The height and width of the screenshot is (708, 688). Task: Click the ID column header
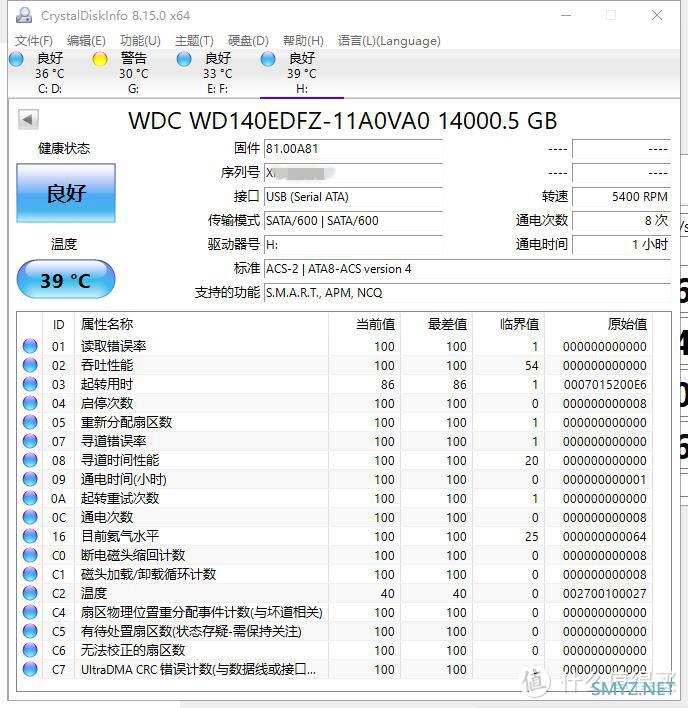coord(59,324)
